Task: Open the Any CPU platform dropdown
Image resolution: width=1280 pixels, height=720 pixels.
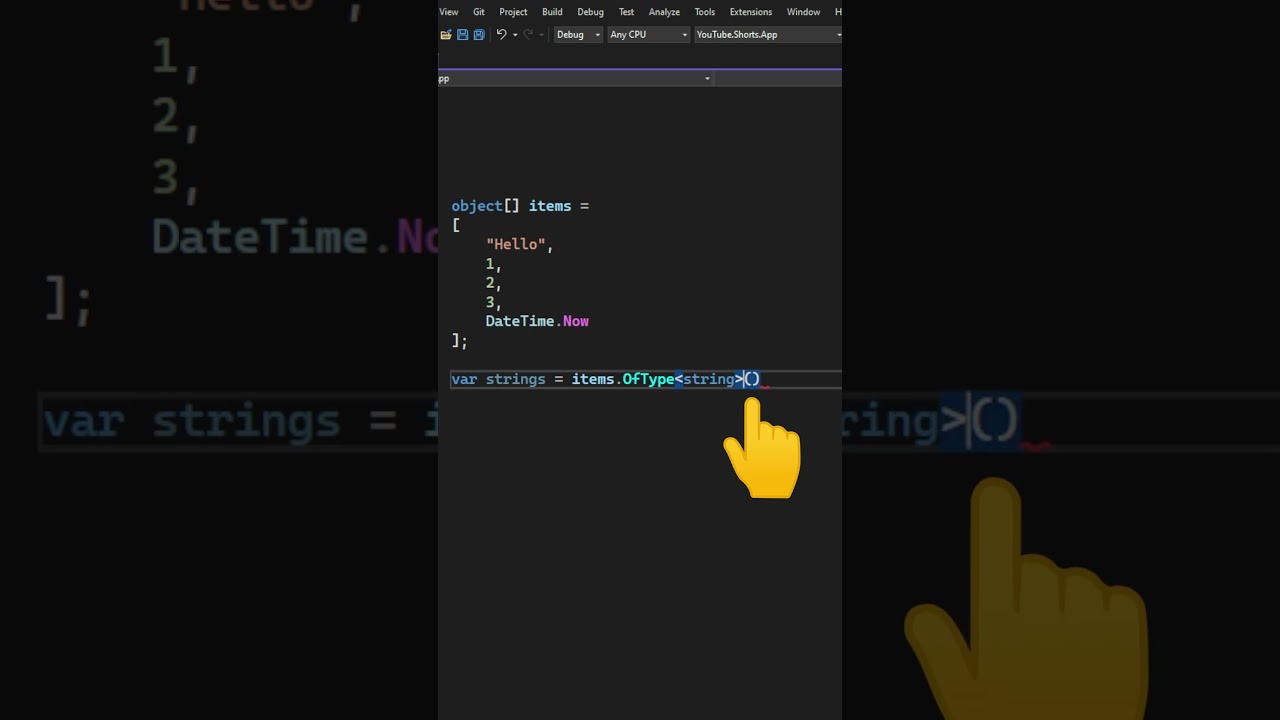Action: [649, 34]
